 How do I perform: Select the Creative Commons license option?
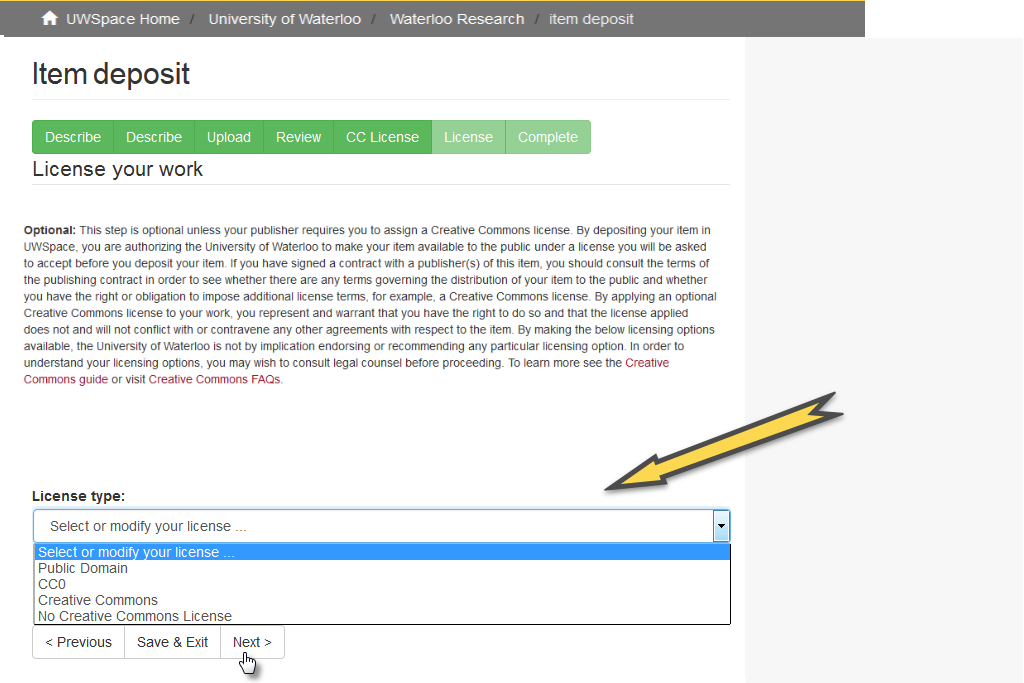(97, 599)
